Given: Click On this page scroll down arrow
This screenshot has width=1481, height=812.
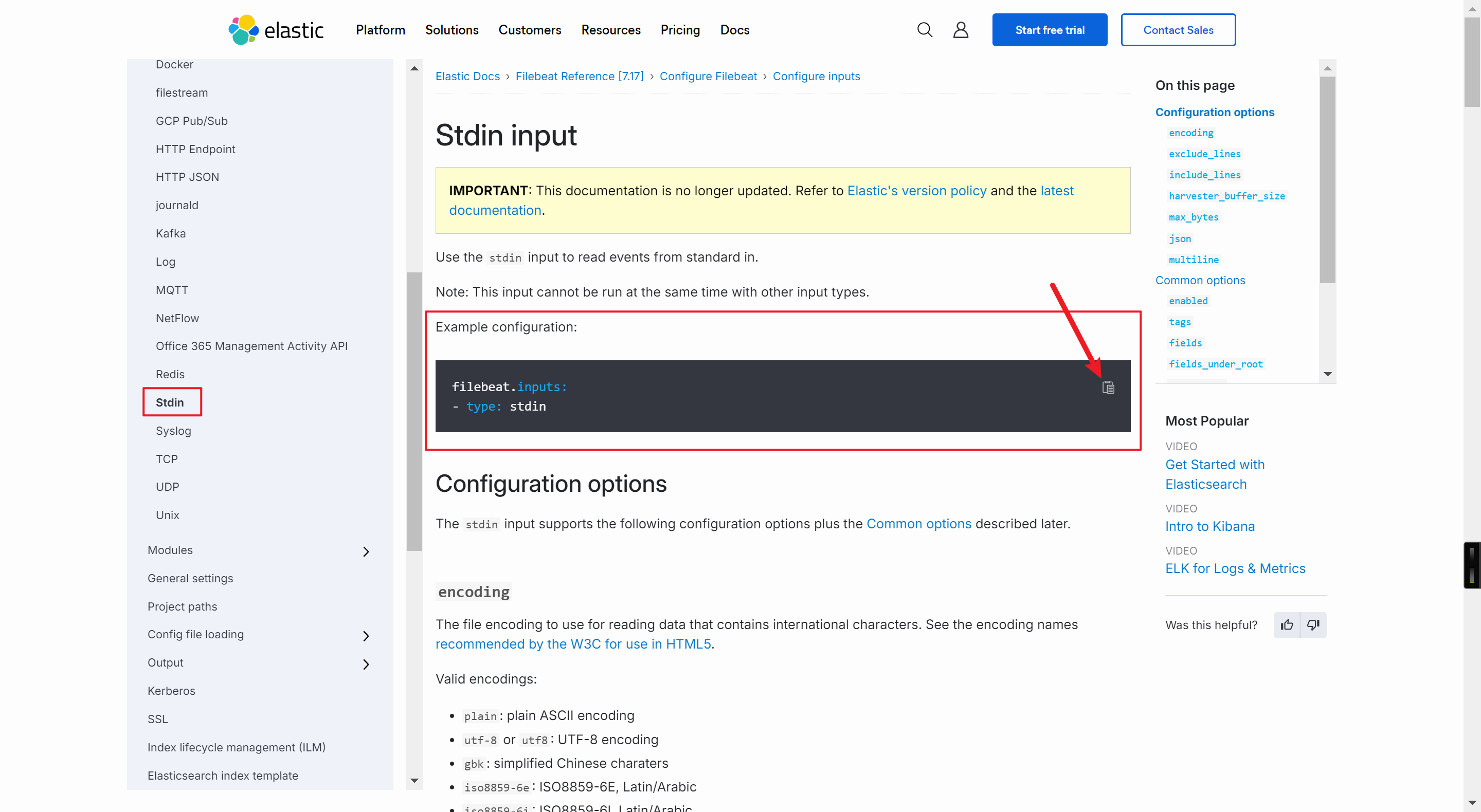Looking at the screenshot, I should pyautogui.click(x=1327, y=374).
